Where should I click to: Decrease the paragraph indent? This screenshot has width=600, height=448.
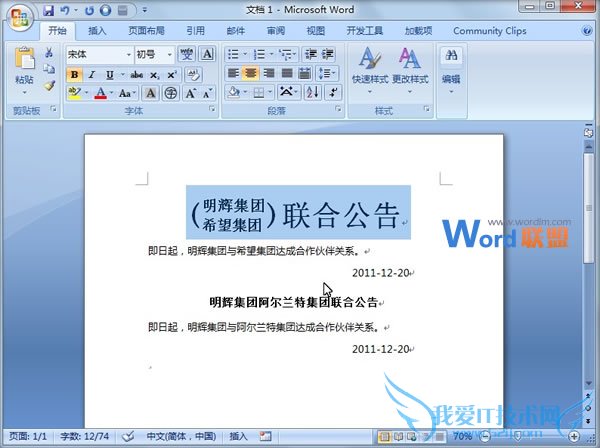[x=311, y=54]
